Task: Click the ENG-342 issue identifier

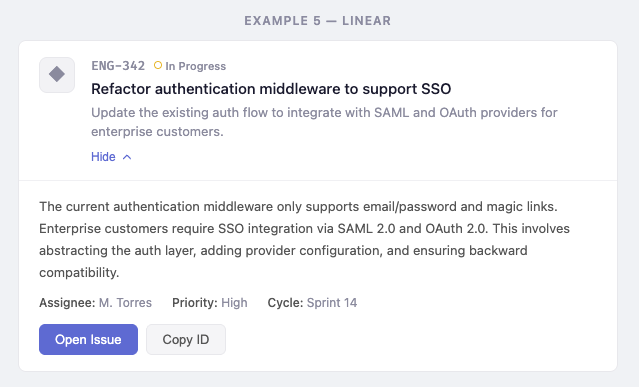Action: coord(118,66)
